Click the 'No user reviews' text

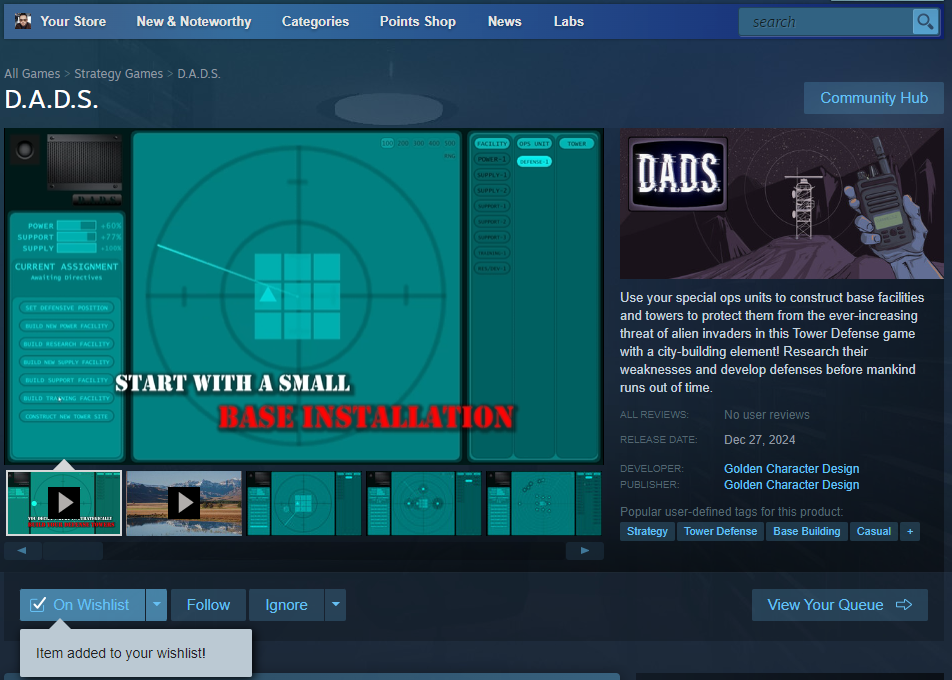tap(767, 415)
